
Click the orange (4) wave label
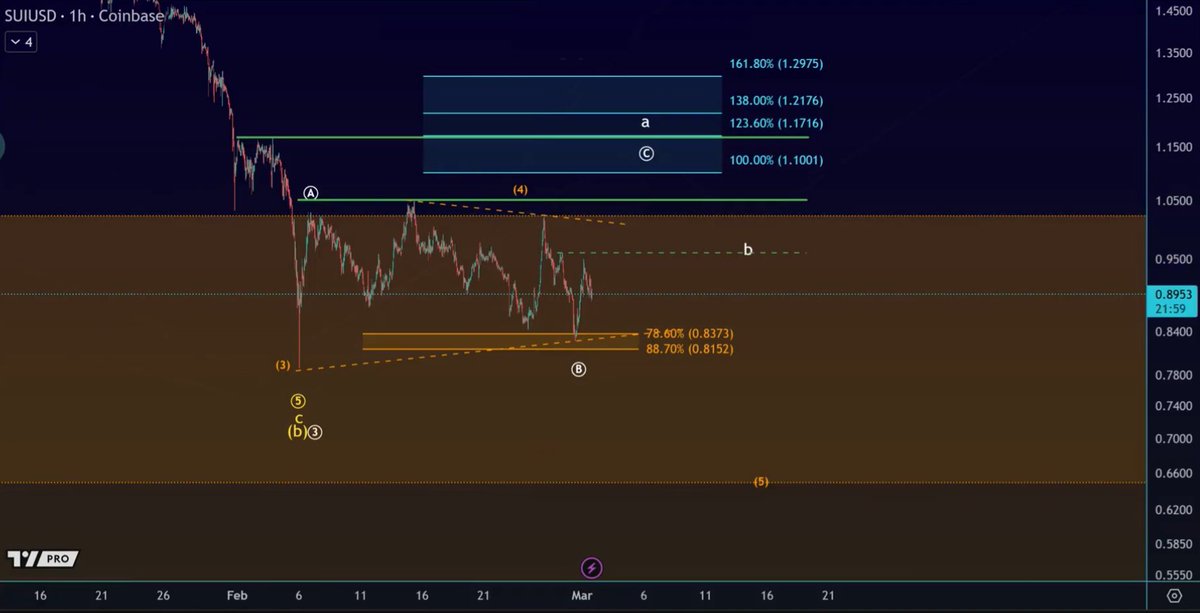520,189
